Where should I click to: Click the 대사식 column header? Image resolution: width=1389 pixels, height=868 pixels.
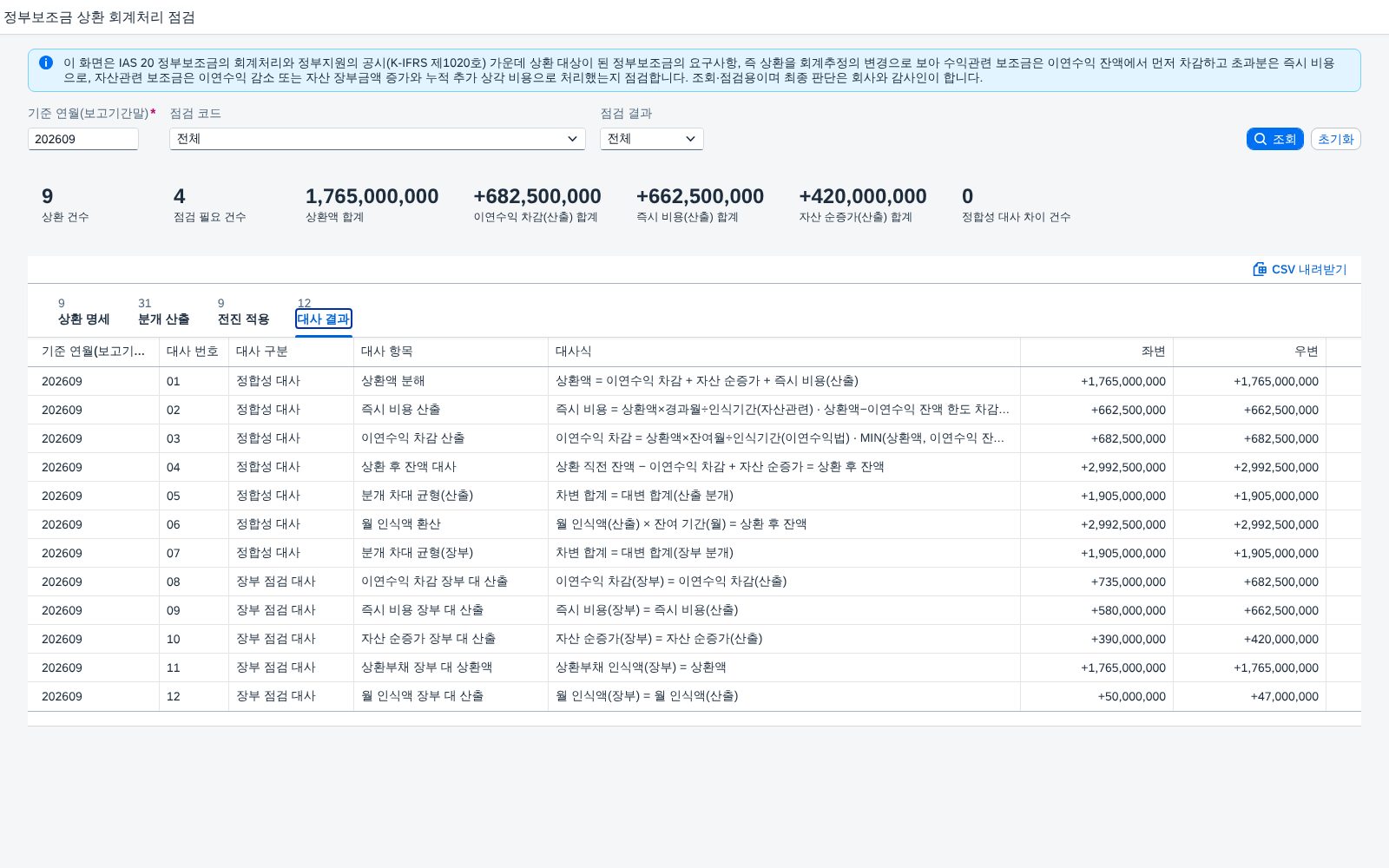[x=783, y=352]
